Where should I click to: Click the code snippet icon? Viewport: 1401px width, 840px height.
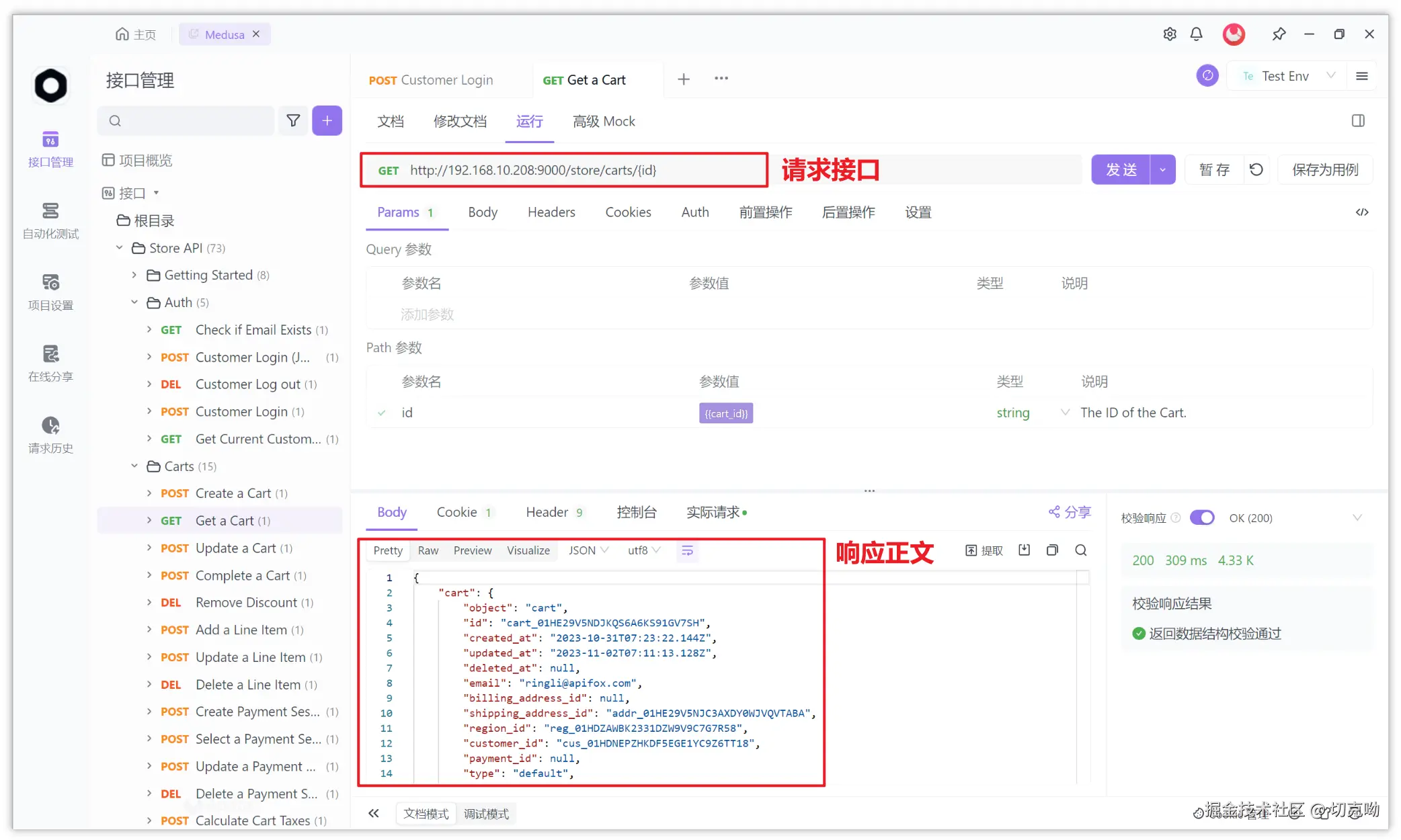click(1361, 212)
